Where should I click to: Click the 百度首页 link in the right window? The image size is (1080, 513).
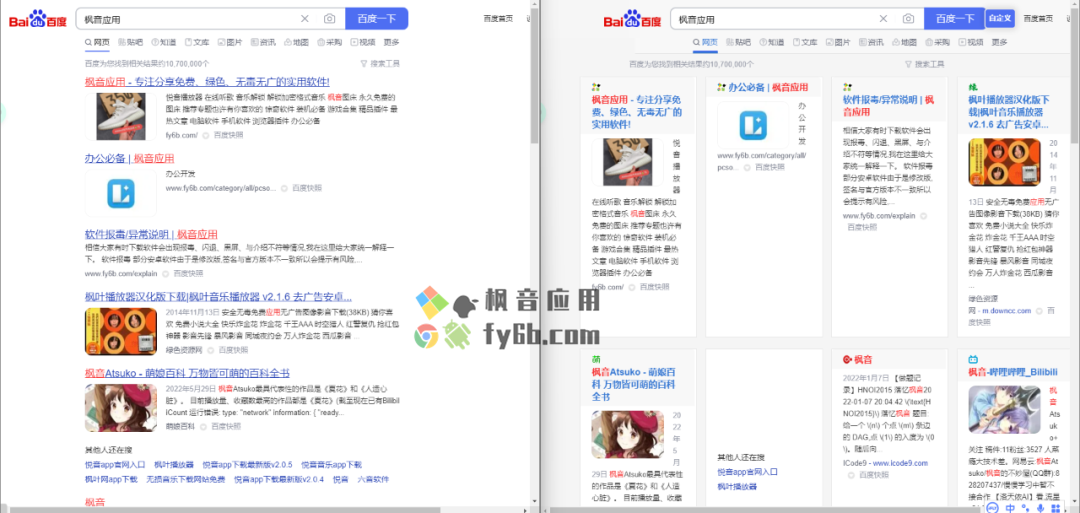tap(1038, 19)
